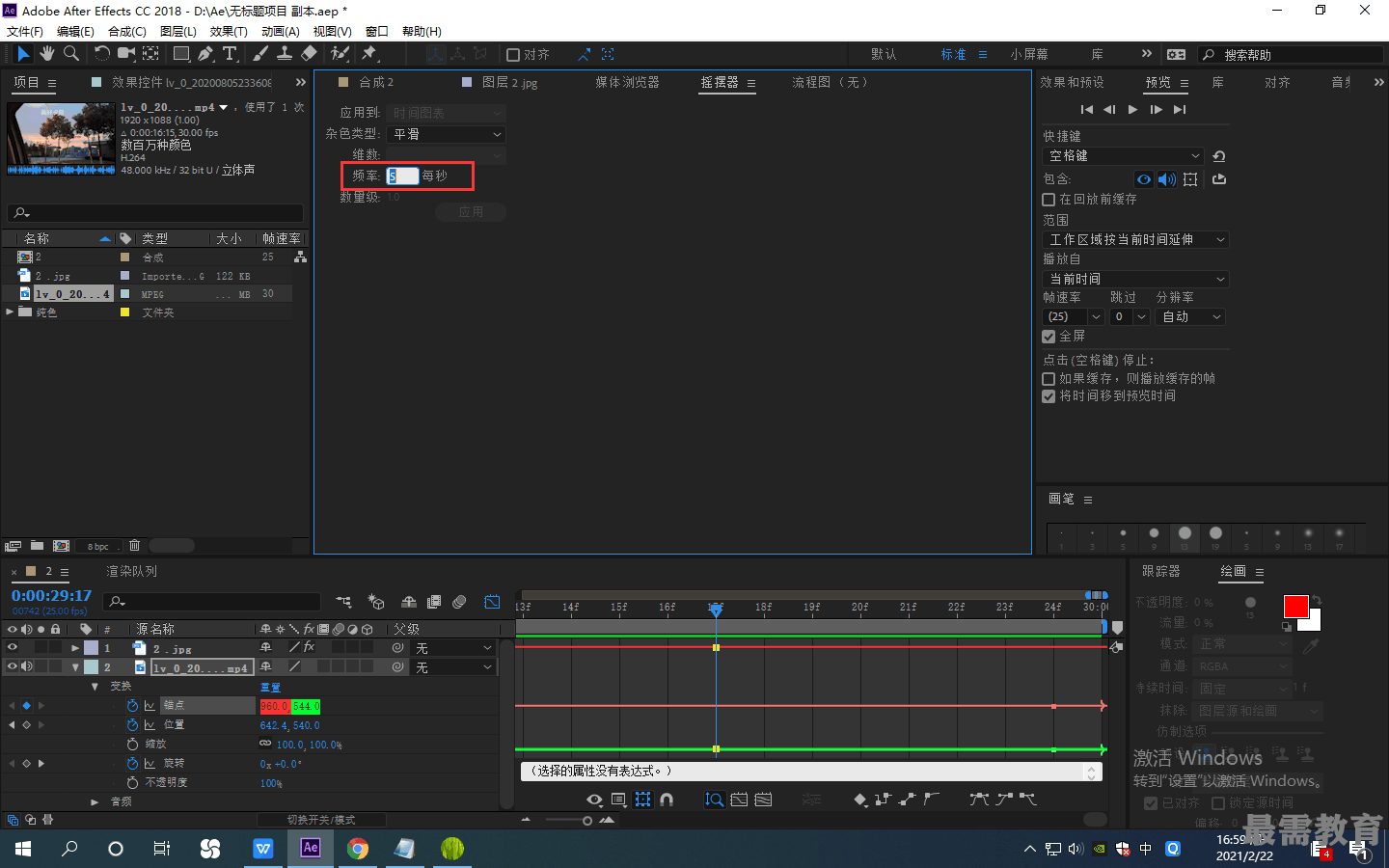The height and width of the screenshot is (868, 1389).
Task: Open the 效果(T) menu
Action: (x=229, y=32)
